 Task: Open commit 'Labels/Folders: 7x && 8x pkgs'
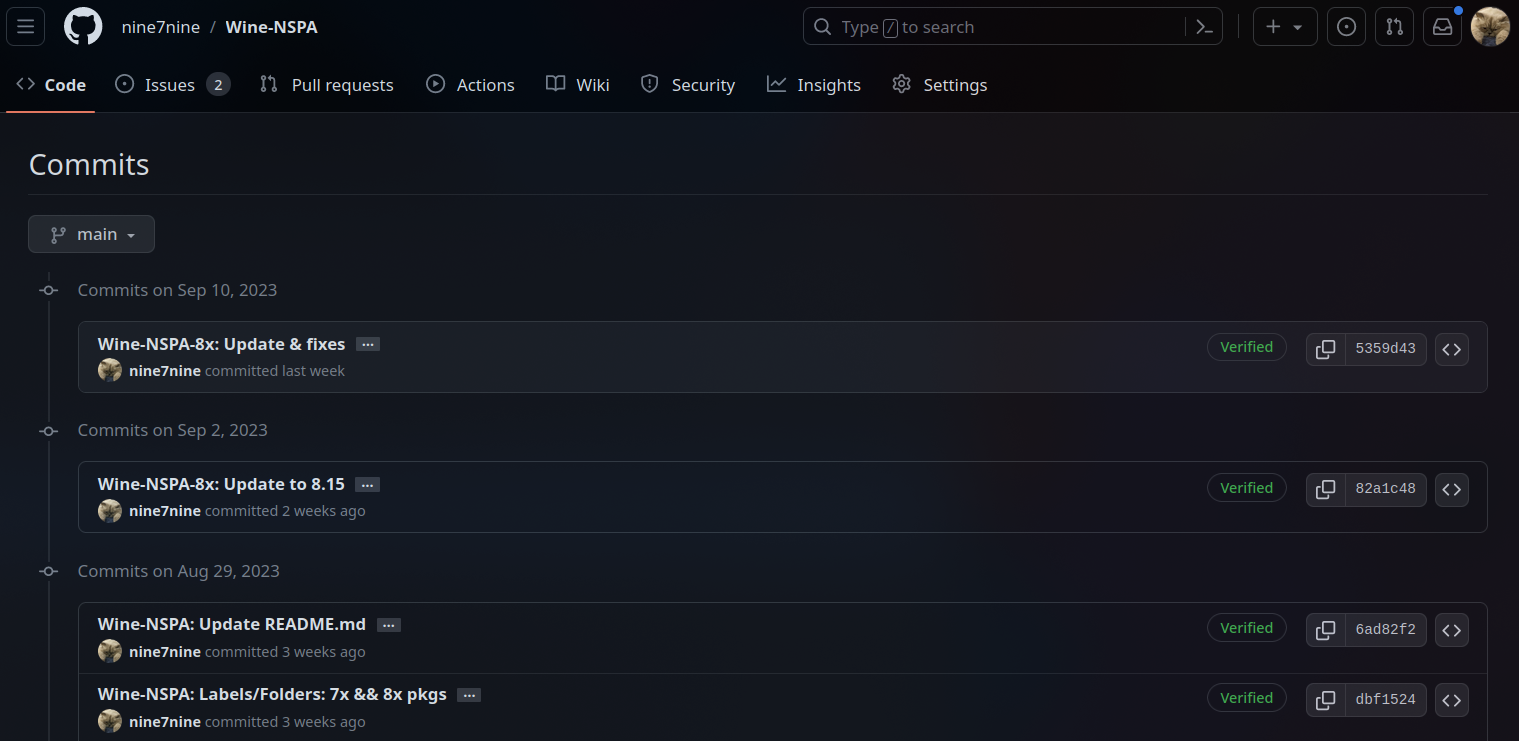[272, 695]
